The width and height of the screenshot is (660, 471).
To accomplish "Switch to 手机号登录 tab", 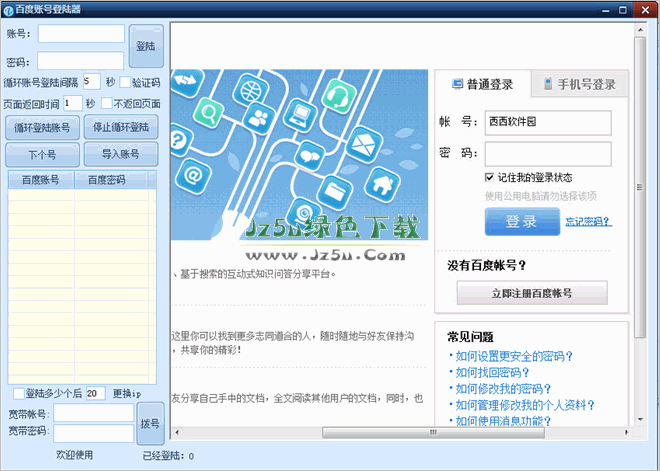I will tap(580, 84).
